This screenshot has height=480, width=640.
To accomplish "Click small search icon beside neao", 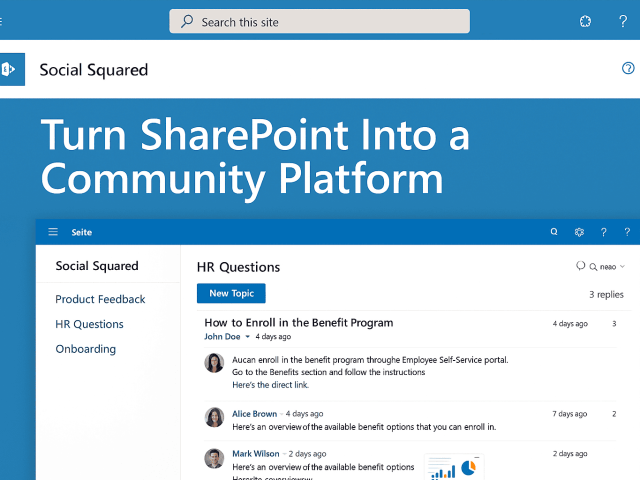I will [x=593, y=267].
